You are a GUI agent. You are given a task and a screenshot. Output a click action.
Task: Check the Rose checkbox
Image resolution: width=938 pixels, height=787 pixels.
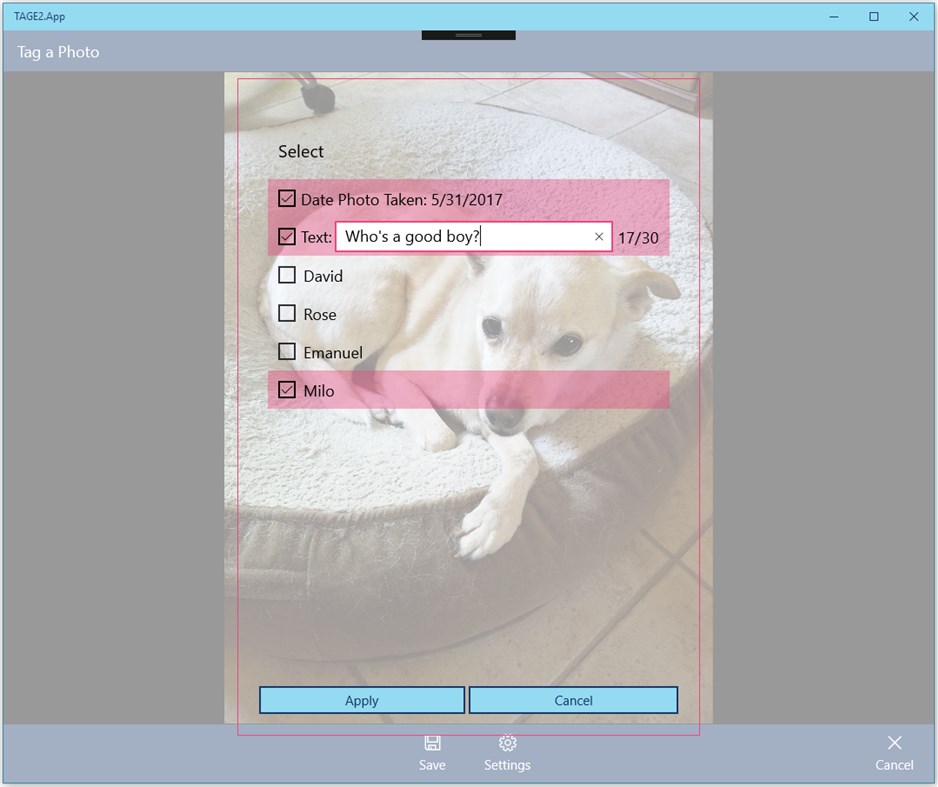tap(285, 314)
